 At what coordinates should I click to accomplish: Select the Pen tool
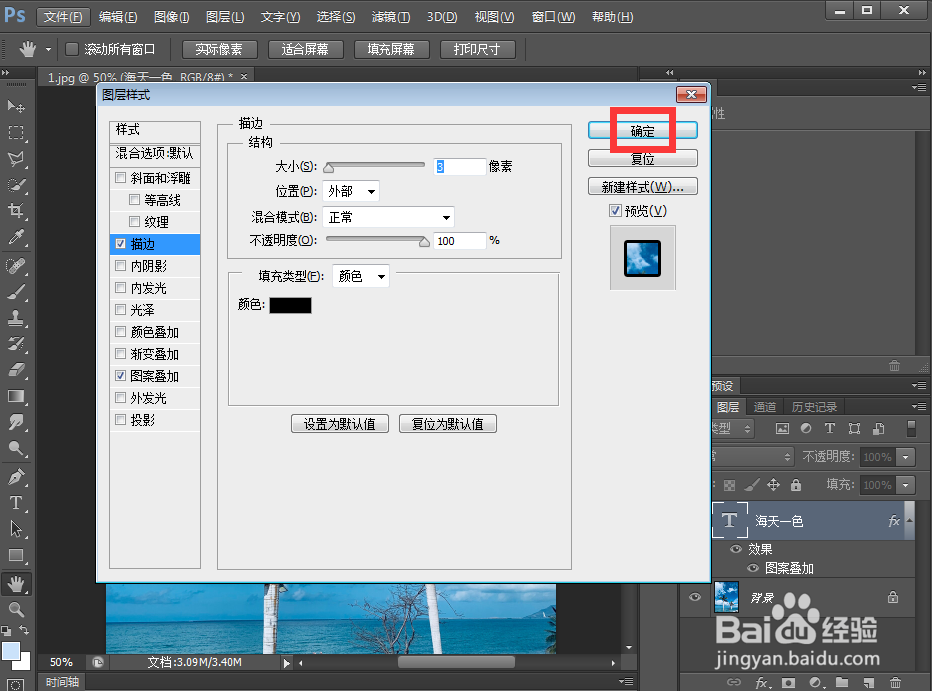15,474
